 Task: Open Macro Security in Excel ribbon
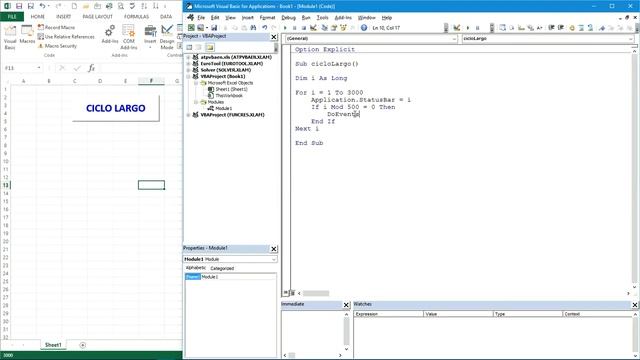57,46
